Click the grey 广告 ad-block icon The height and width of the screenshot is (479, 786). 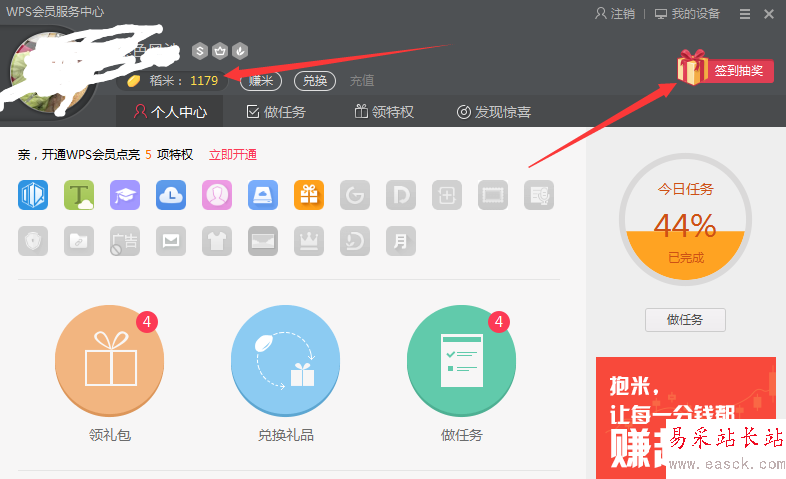click(x=125, y=241)
